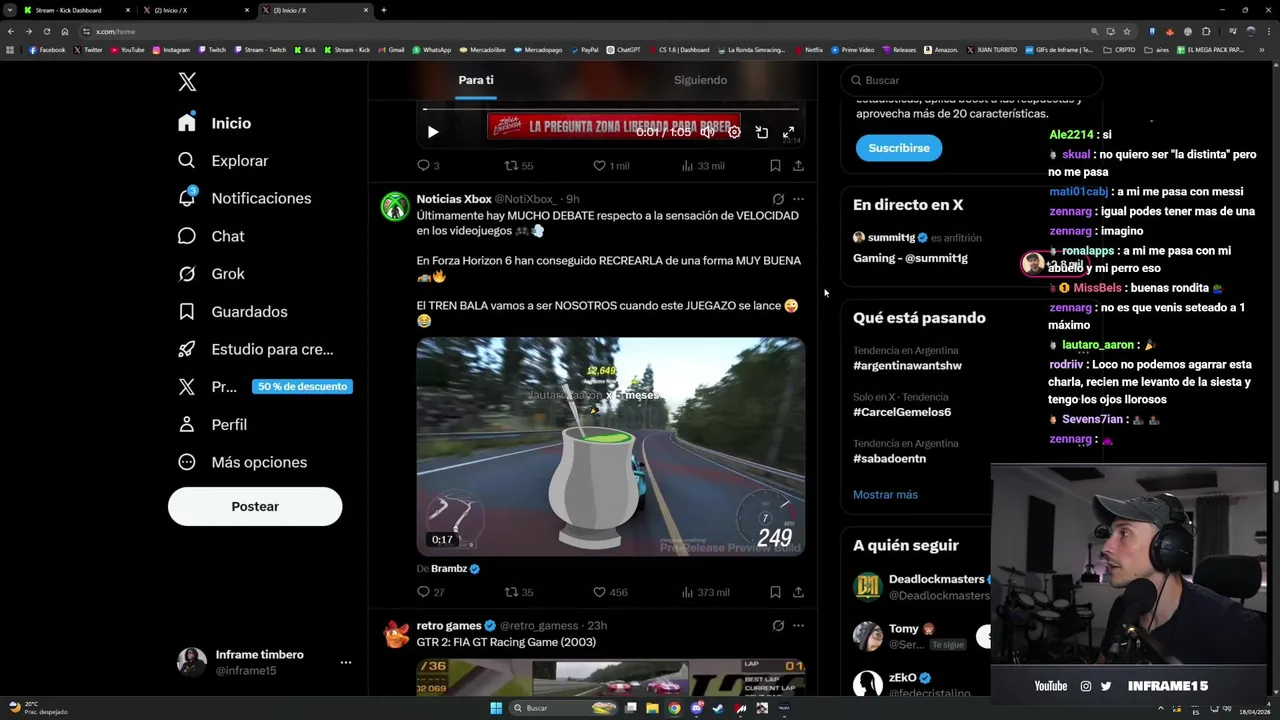
Task: Open the Kick bookmark
Action: coord(305,49)
